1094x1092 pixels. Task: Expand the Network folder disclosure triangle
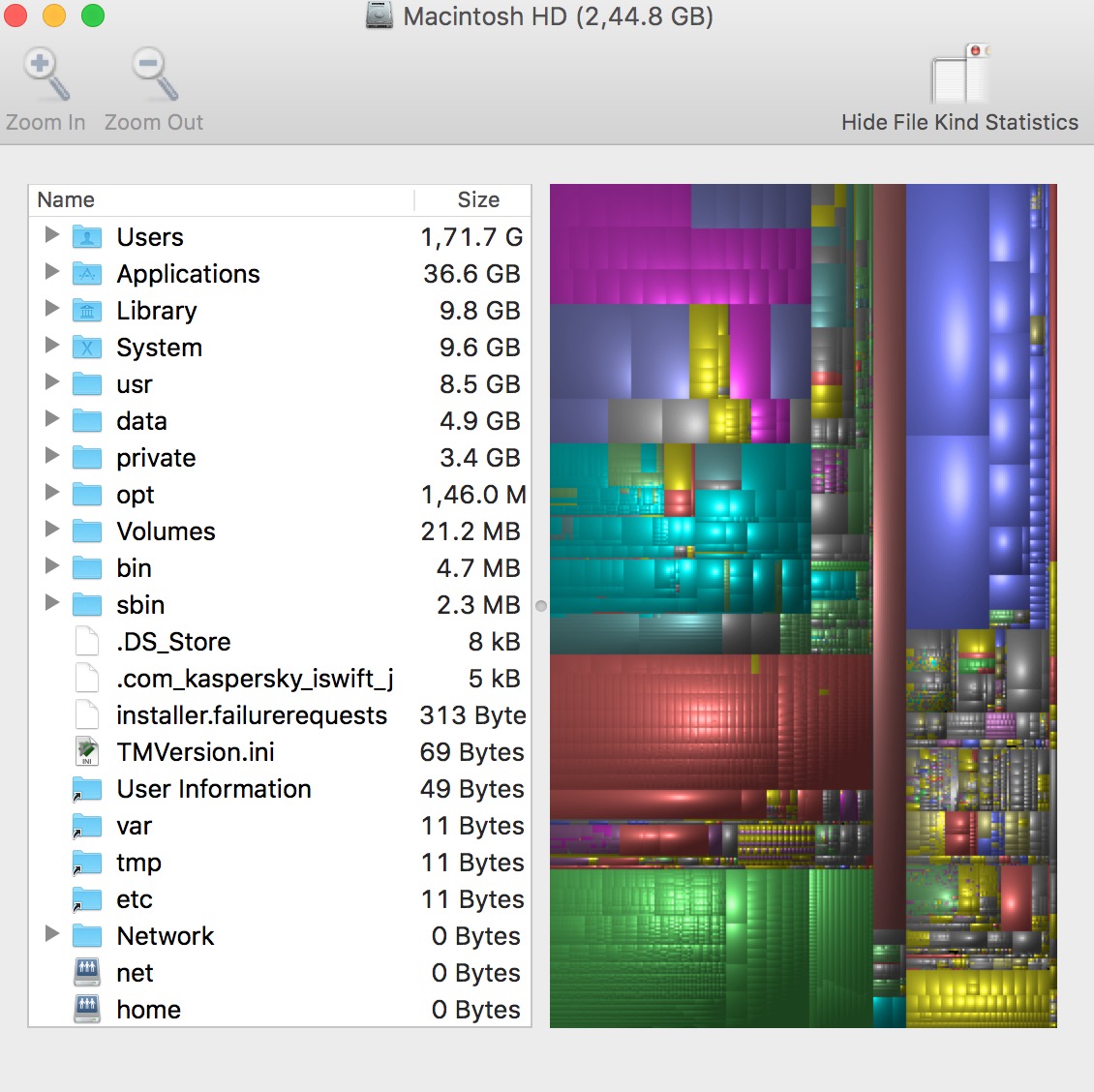pyautogui.click(x=52, y=933)
